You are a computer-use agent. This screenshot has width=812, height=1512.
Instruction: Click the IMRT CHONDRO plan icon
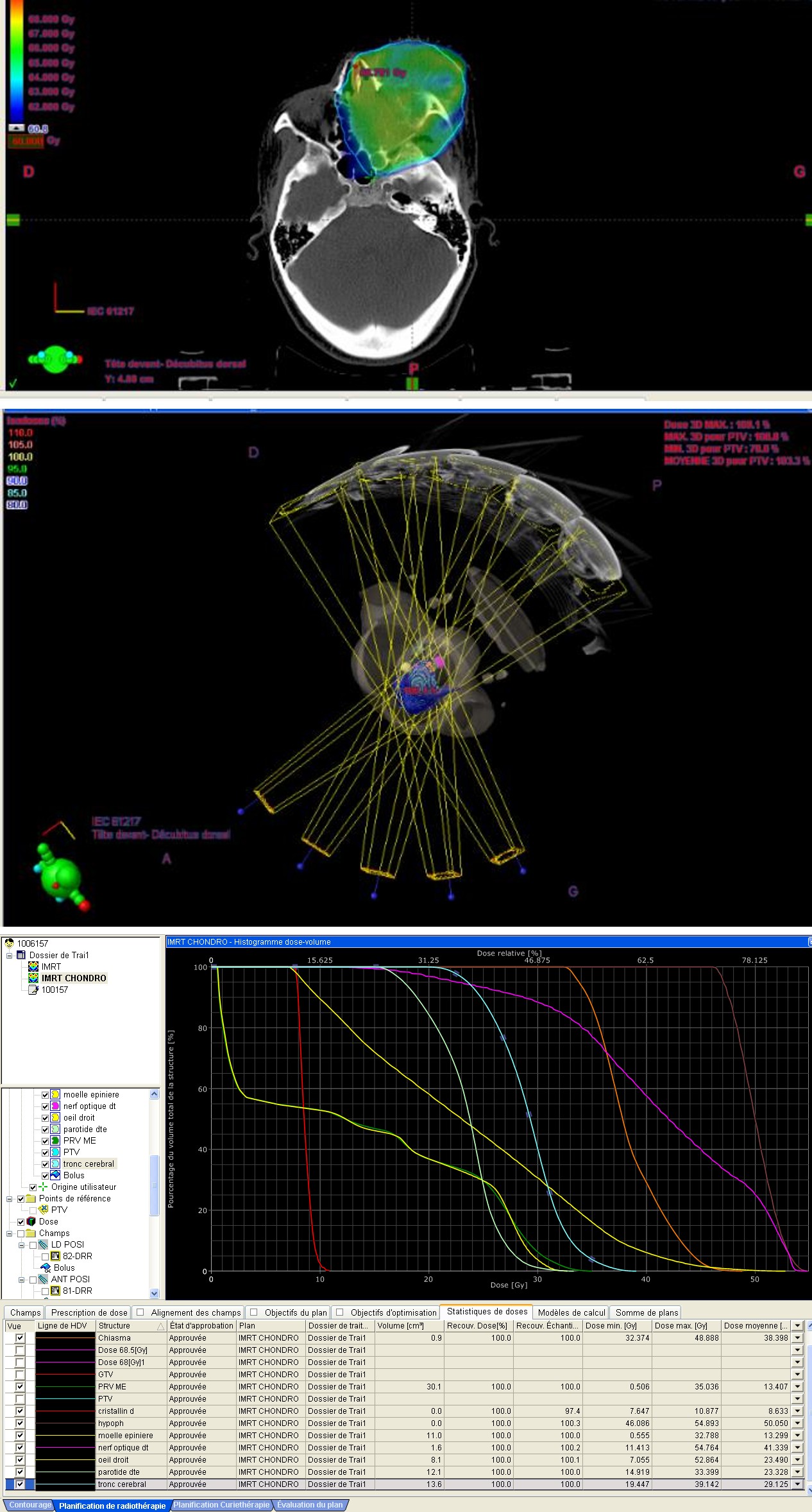tap(33, 978)
